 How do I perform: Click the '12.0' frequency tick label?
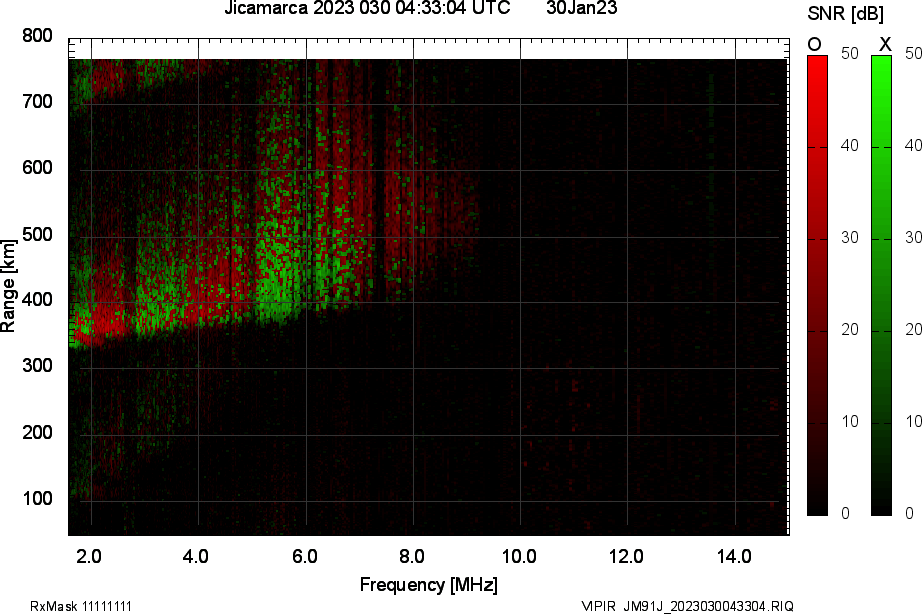coord(626,556)
